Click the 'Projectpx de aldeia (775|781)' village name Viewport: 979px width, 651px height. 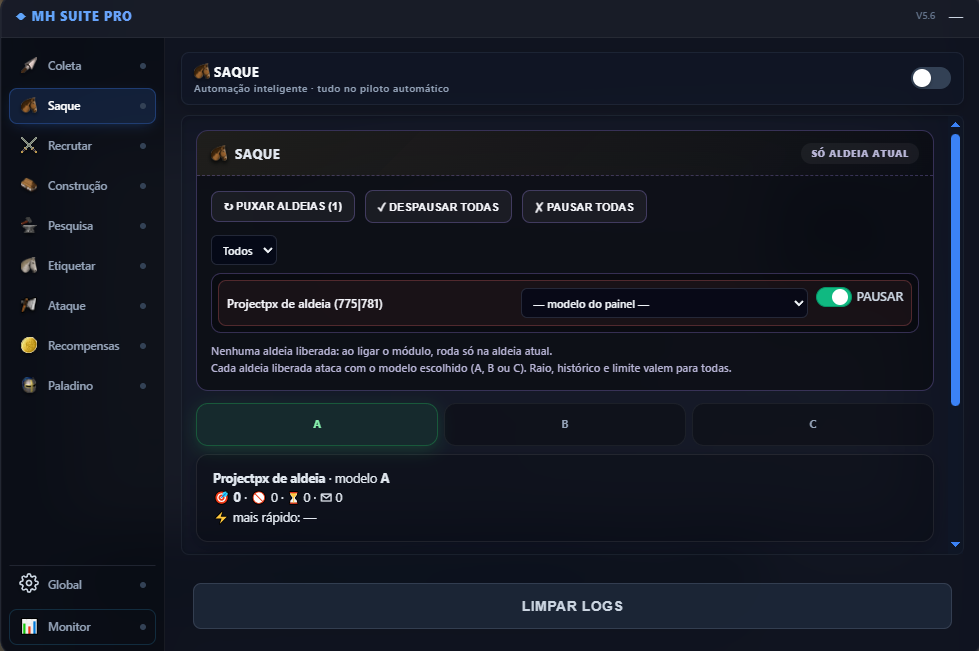pyautogui.click(x=305, y=304)
